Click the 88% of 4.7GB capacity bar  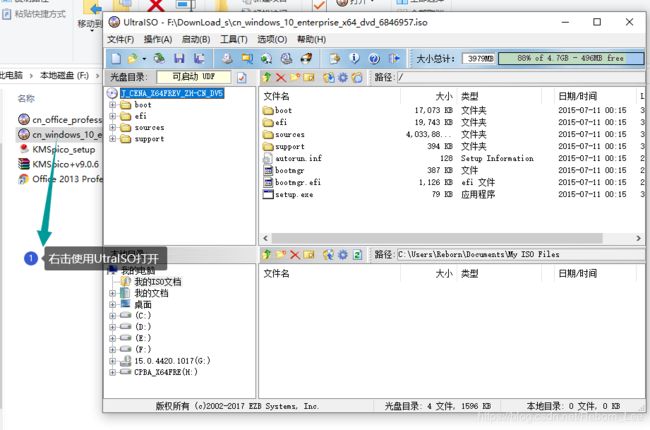click(x=571, y=58)
